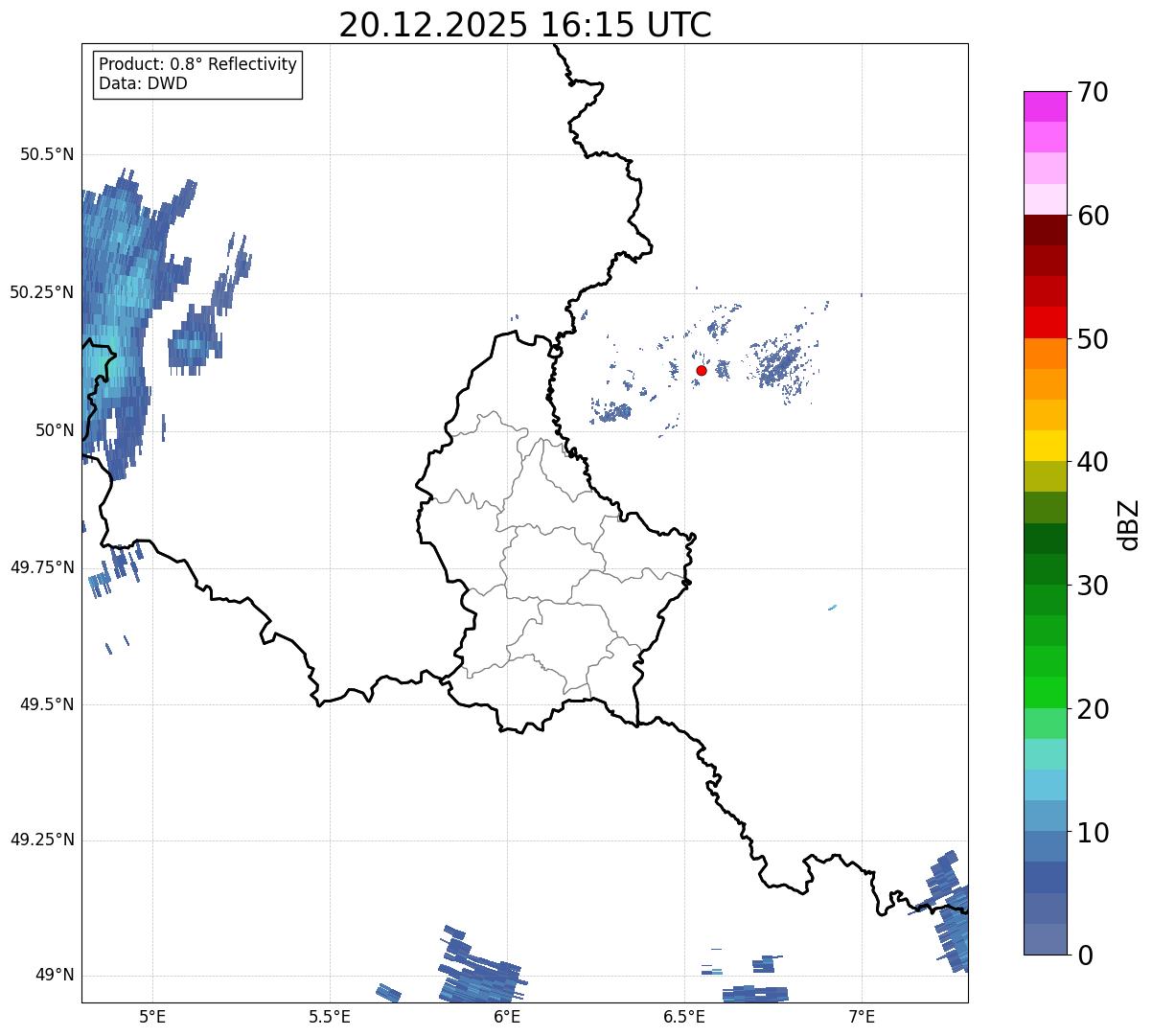Click the 49.75°N latitude label
The height and width of the screenshot is (1036, 1152).
tap(42, 567)
